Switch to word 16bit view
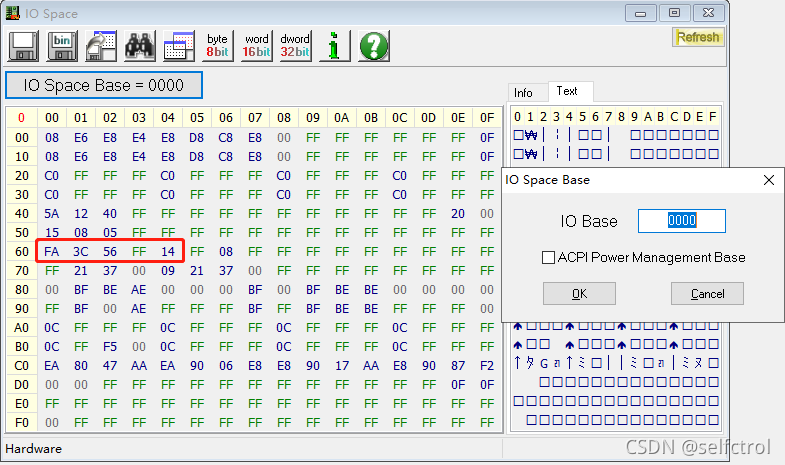 [x=256, y=46]
